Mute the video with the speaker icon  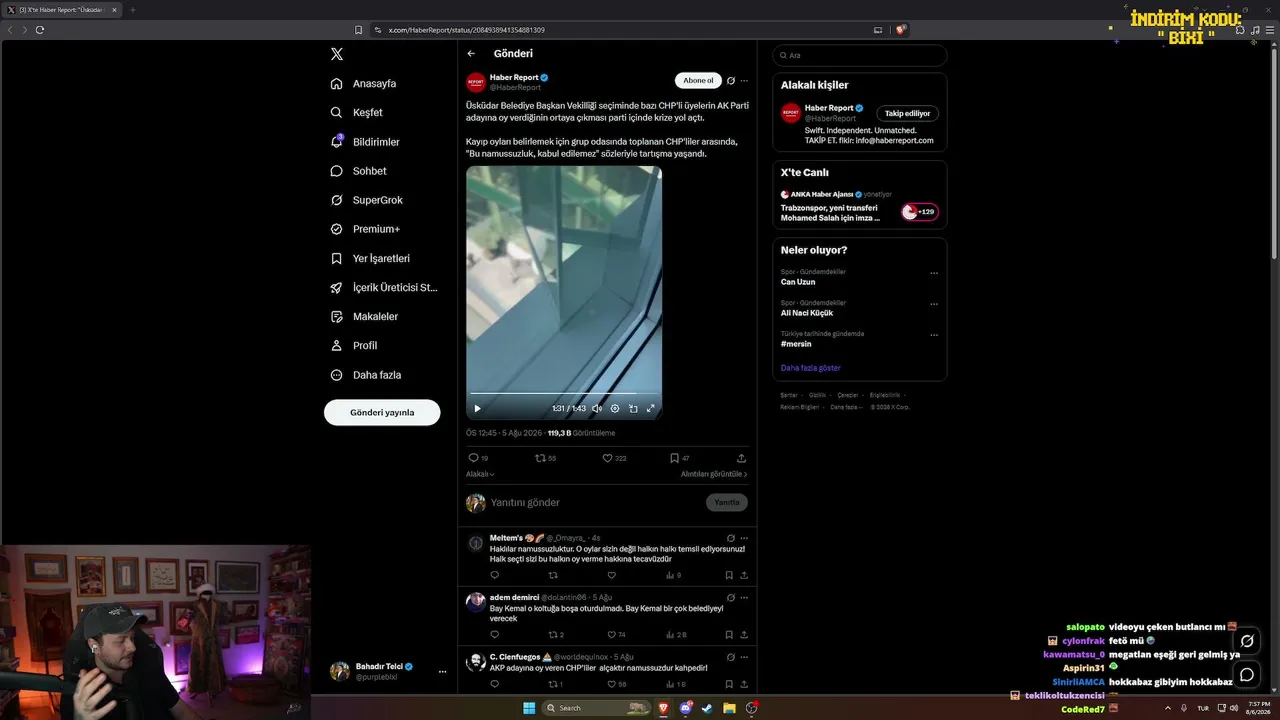597,408
